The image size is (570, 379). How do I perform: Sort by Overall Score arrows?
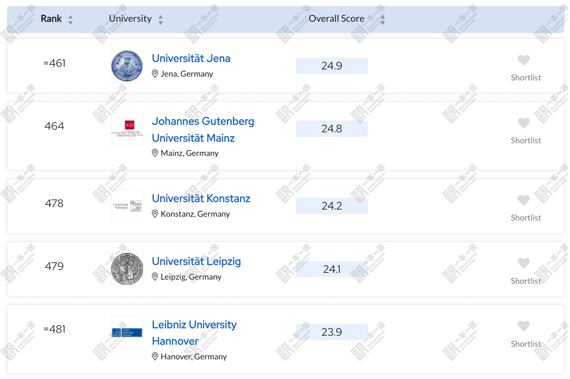click(382, 19)
